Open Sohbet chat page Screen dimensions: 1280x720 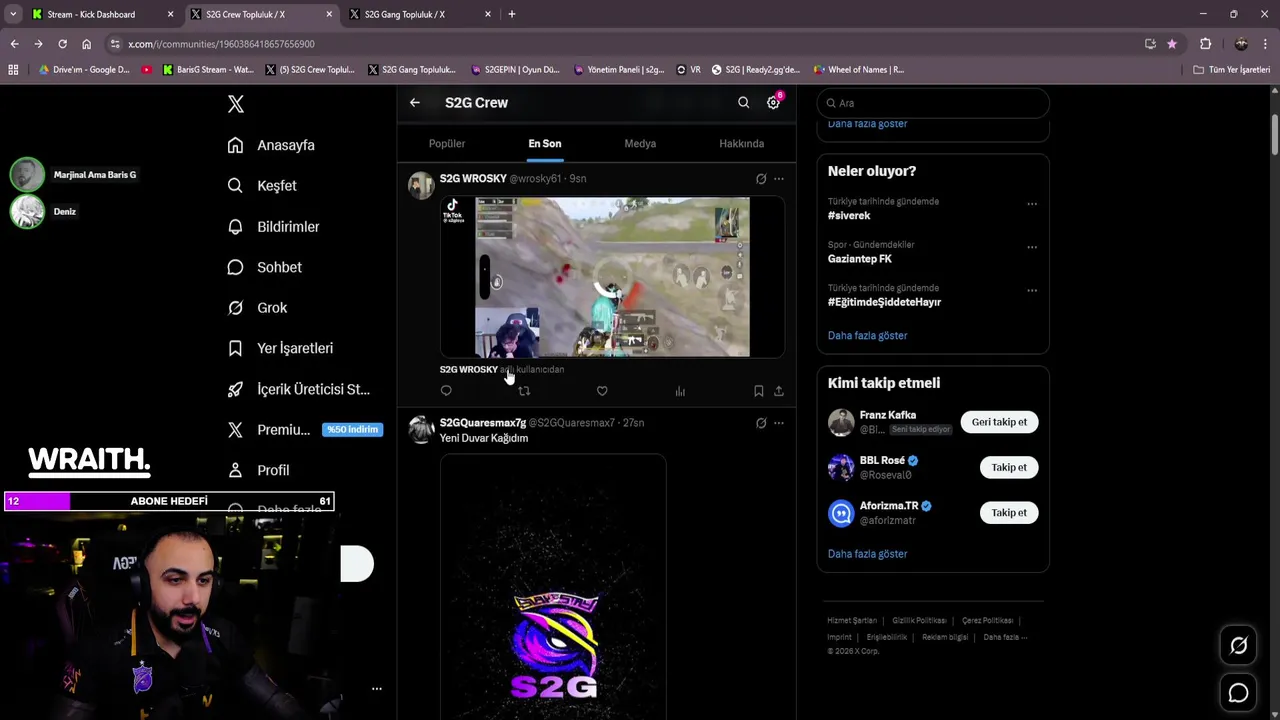[x=264, y=267]
